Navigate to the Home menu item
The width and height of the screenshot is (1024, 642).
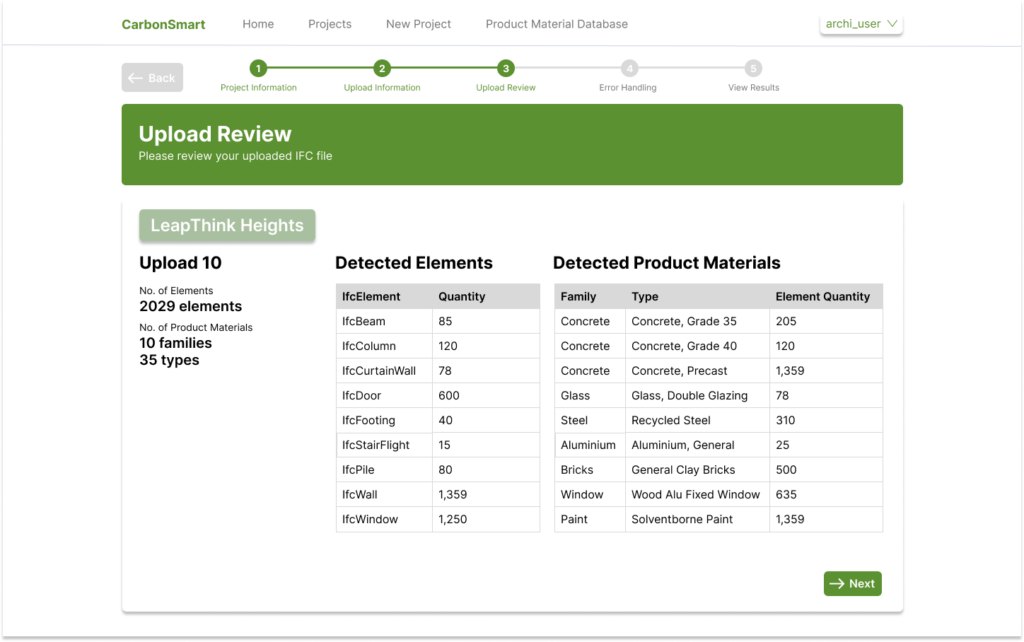pyautogui.click(x=258, y=23)
